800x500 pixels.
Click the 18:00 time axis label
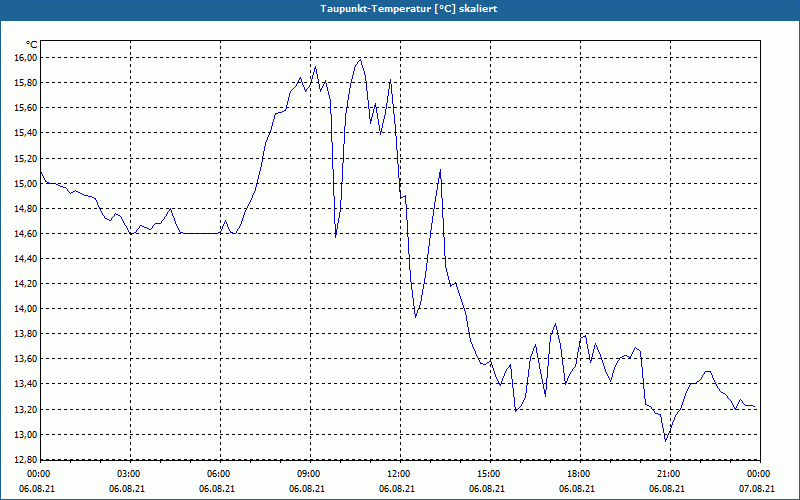577,474
